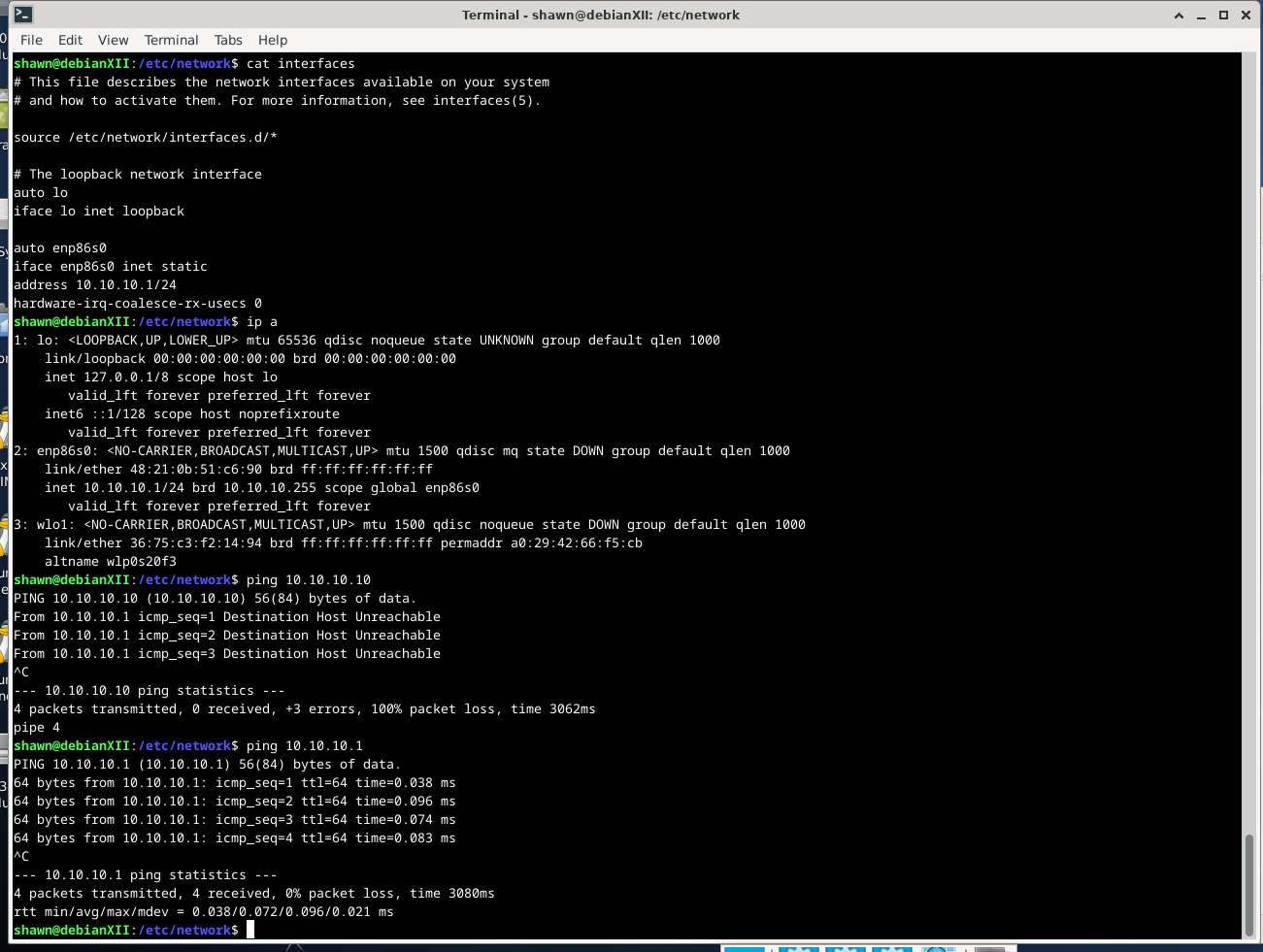Click the 'iface enp86s0 inet static' line

(x=111, y=267)
